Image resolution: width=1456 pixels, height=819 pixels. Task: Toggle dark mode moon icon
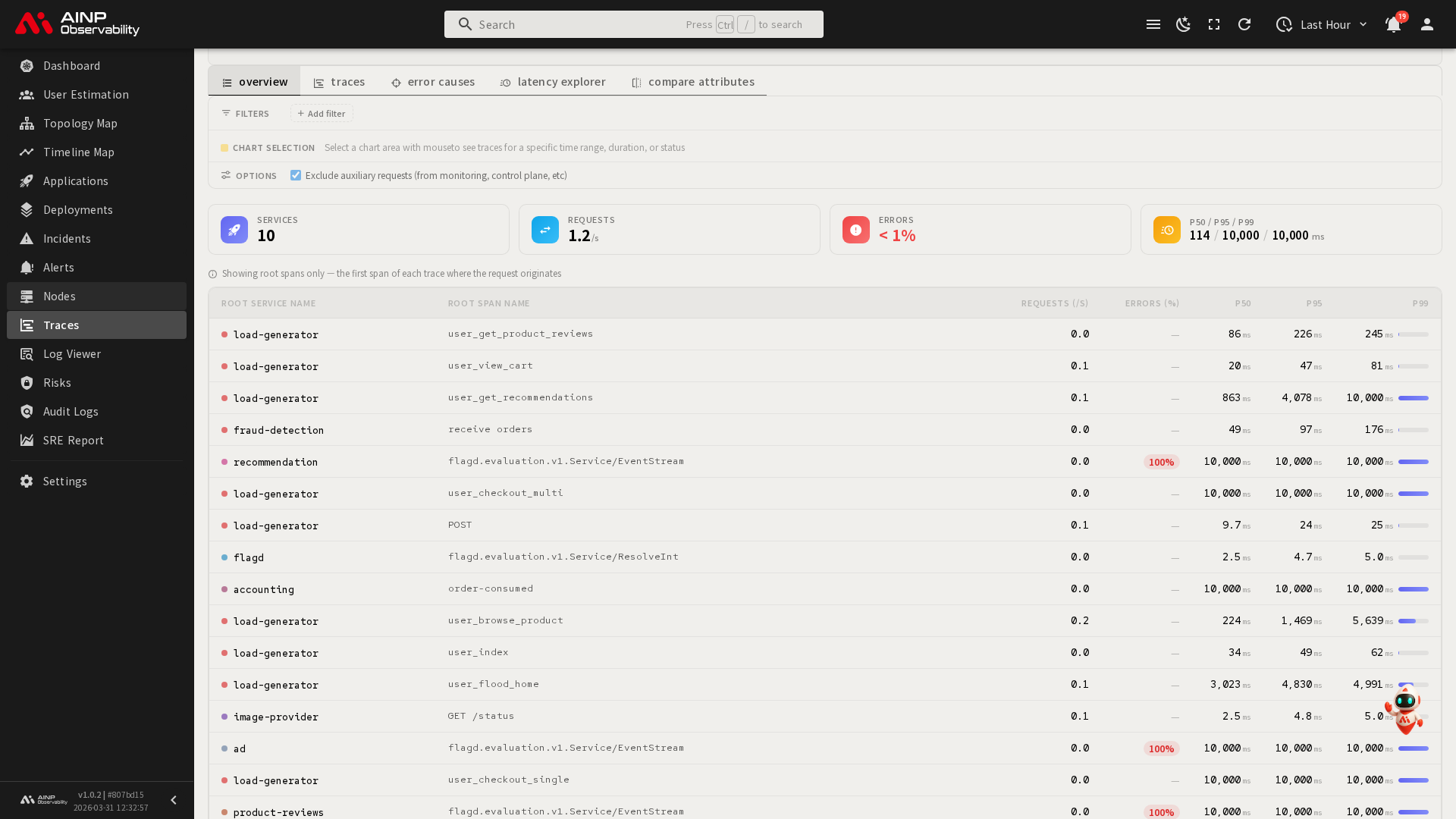click(1183, 24)
